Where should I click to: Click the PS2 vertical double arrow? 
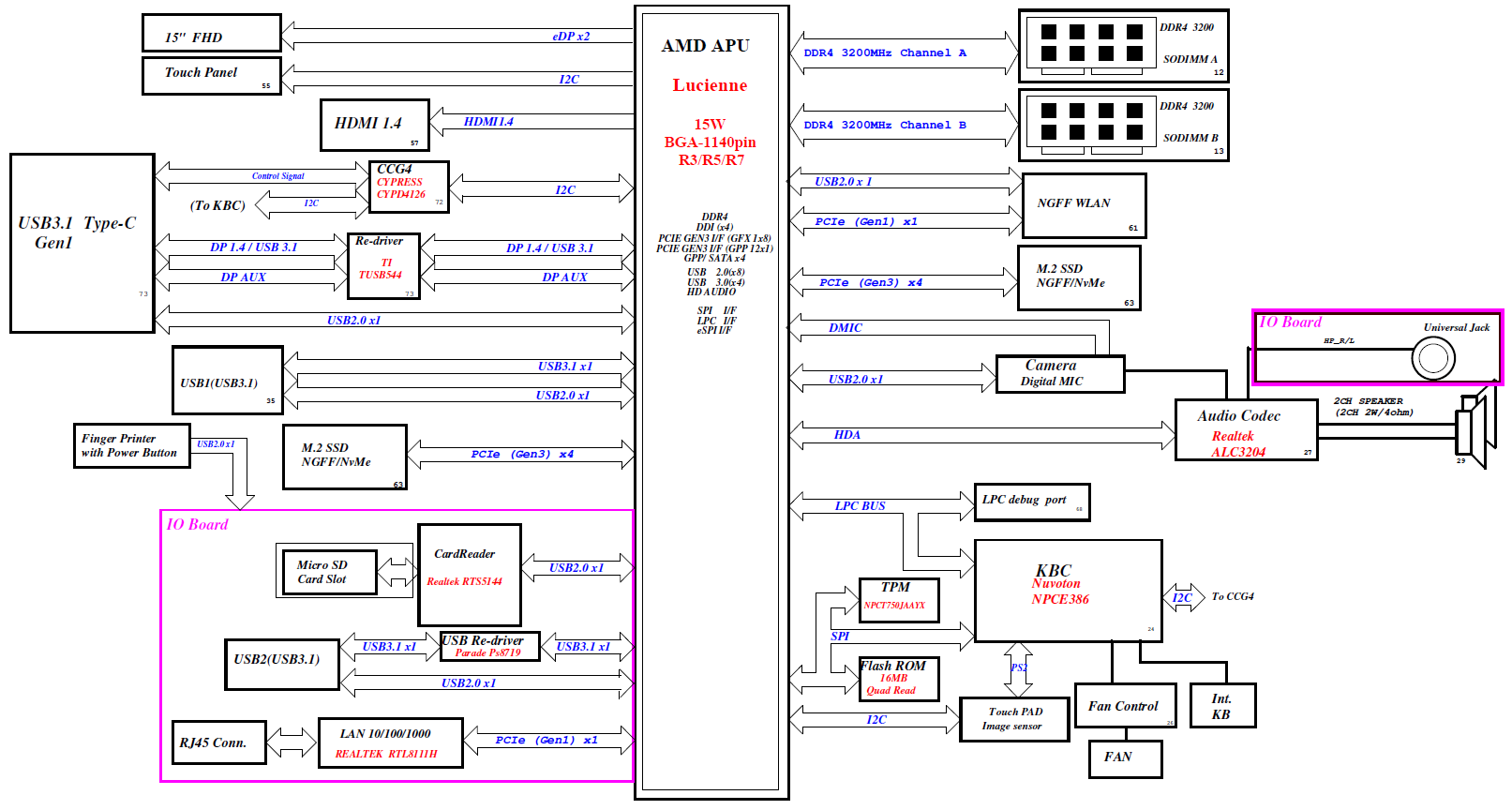coord(1018,668)
